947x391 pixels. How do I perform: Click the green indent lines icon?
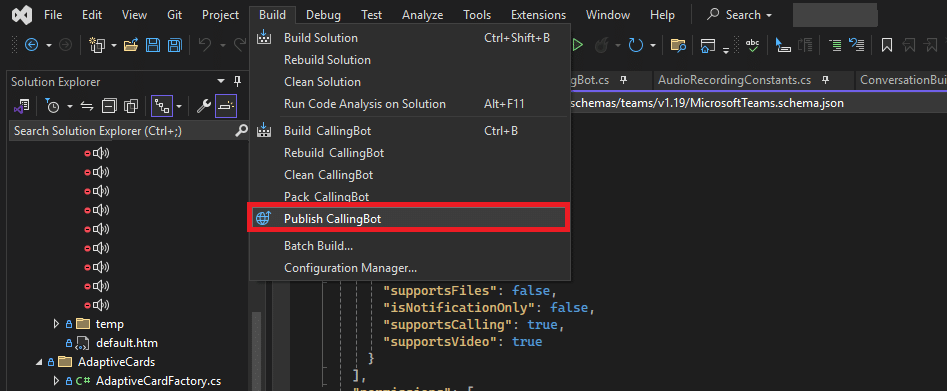pos(835,45)
